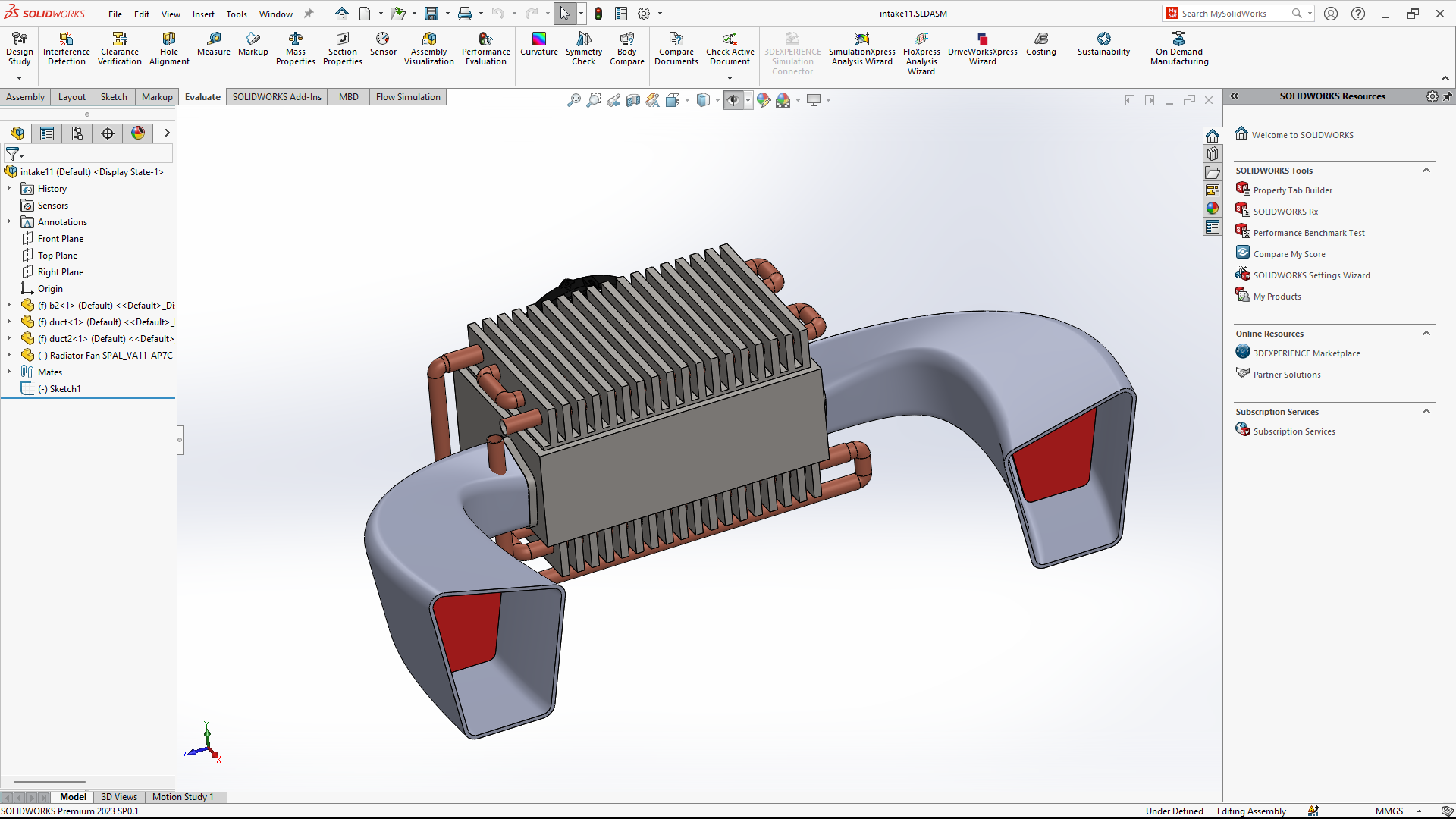Click Zoom to Fit magnifier icon
Viewport: 1456px width, 819px height.
(x=573, y=100)
